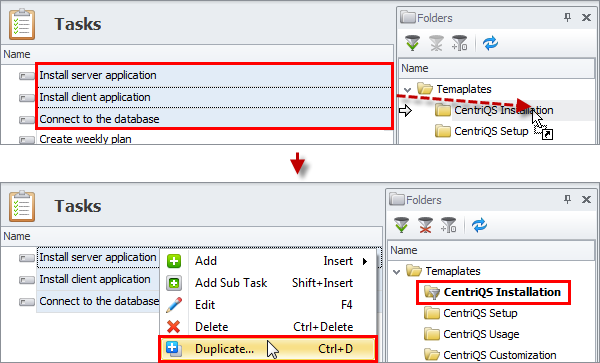Click the Name column header in bottom Tasks list

191,236
